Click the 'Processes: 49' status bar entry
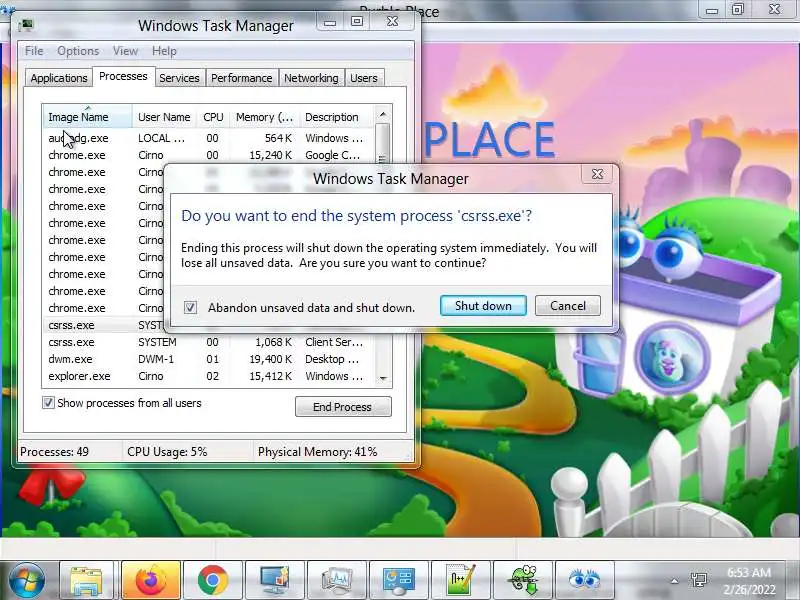 55,452
